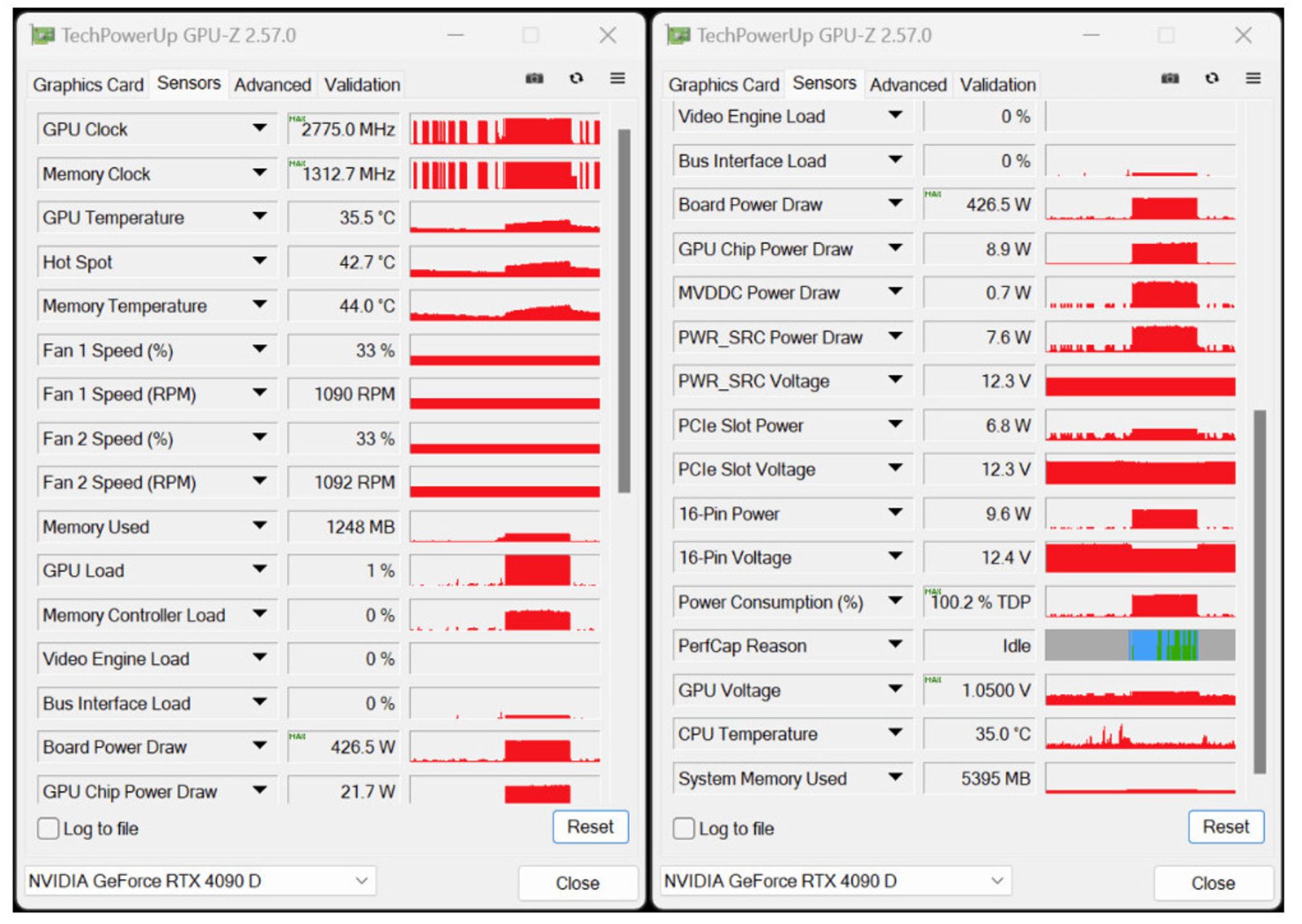Screen dimensions: 1302x924
Task: Click the 1090 RPM Fan 1 value
Action: tap(344, 394)
